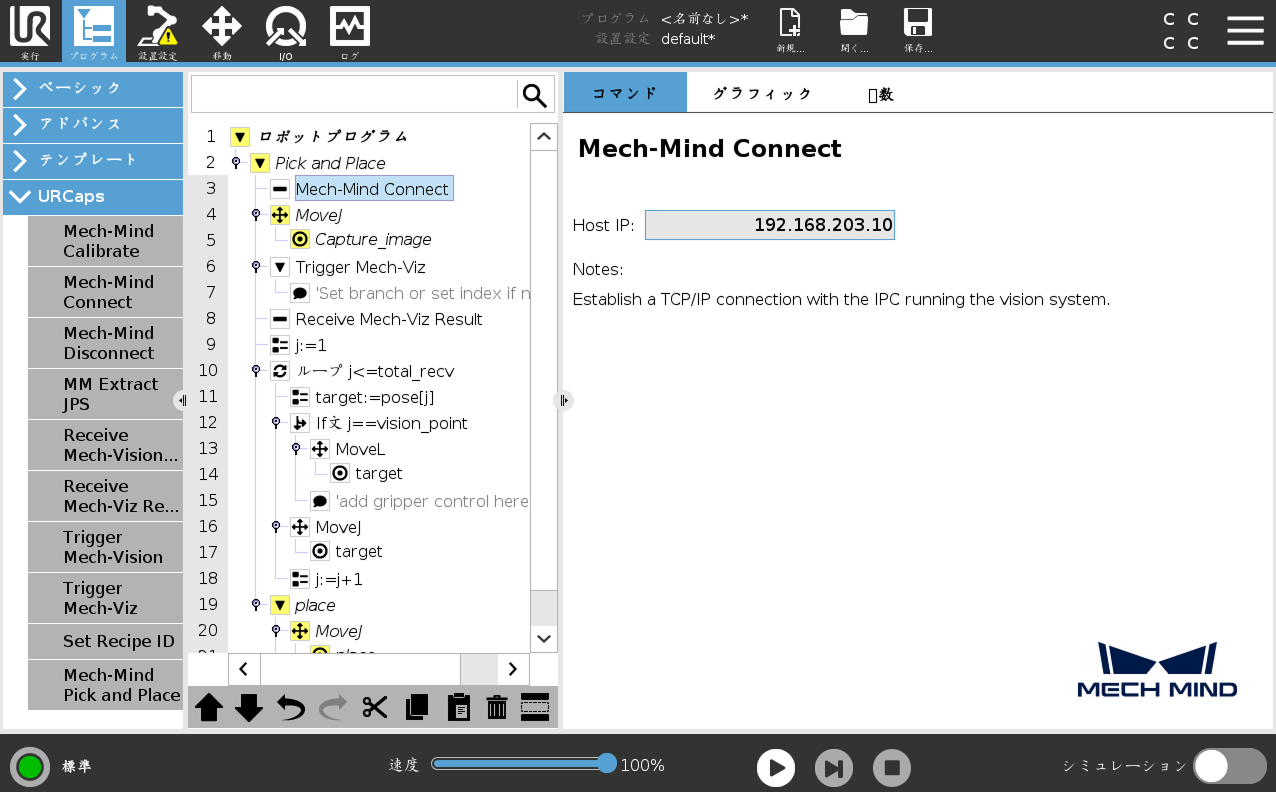Click tree scroll down arrow
This screenshot has width=1276, height=792.
tap(544, 638)
